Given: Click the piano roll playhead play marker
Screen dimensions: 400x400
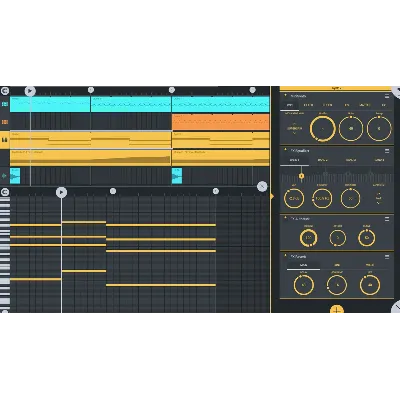Looking at the screenshot, I should coord(61,192).
